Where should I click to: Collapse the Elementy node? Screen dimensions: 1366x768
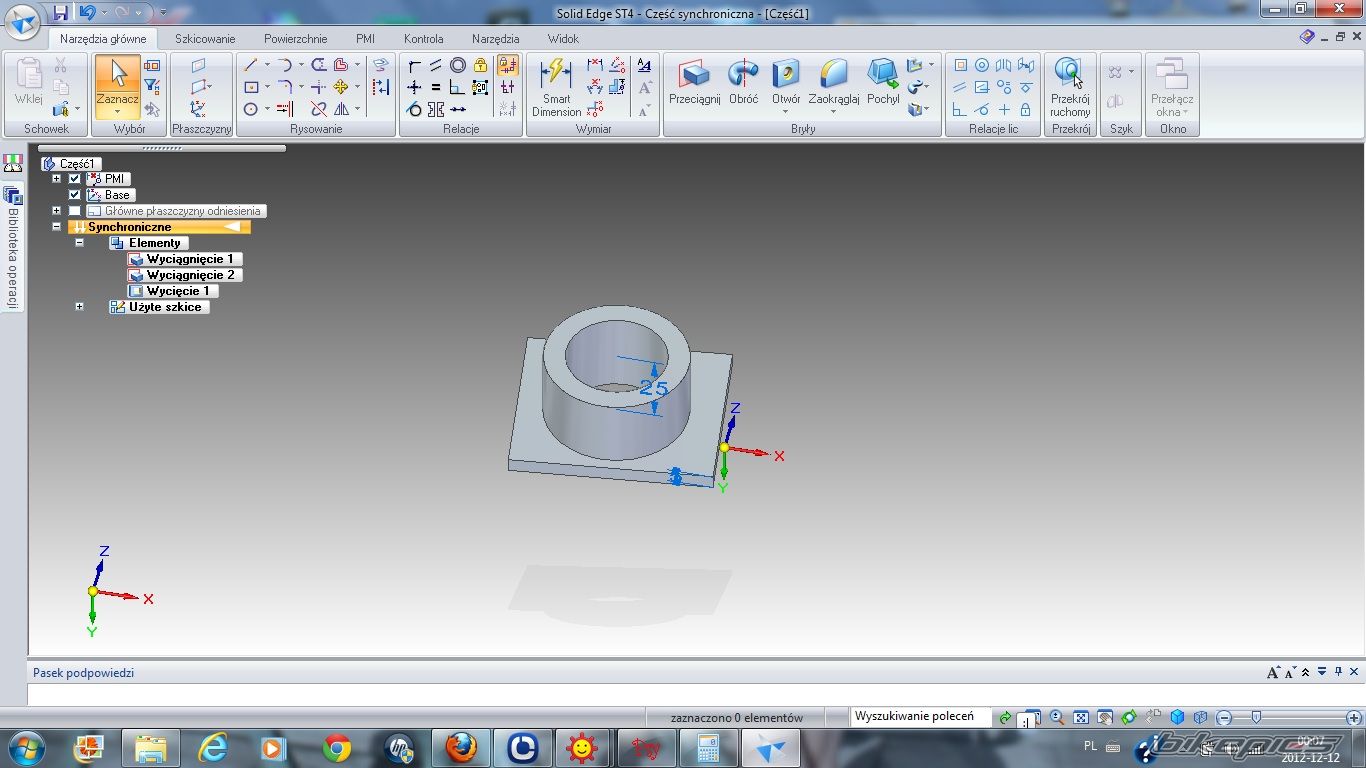coord(79,243)
